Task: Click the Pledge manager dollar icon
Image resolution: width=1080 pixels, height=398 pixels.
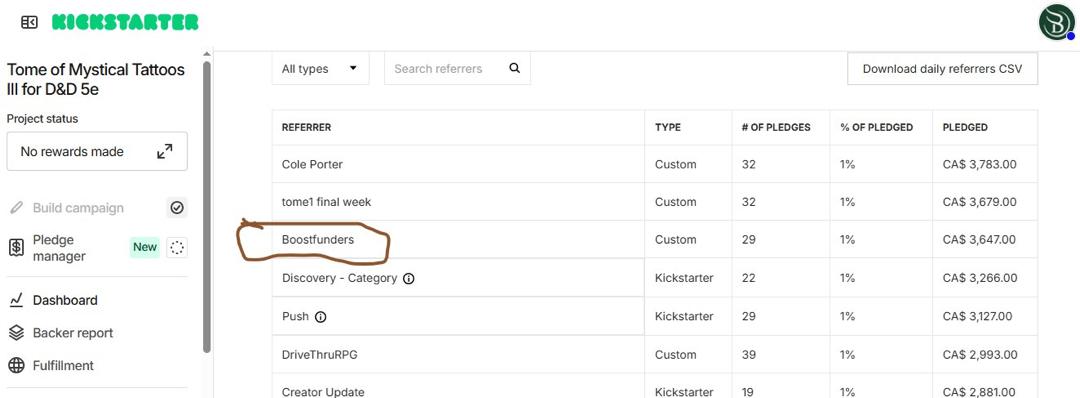Action: (x=17, y=248)
